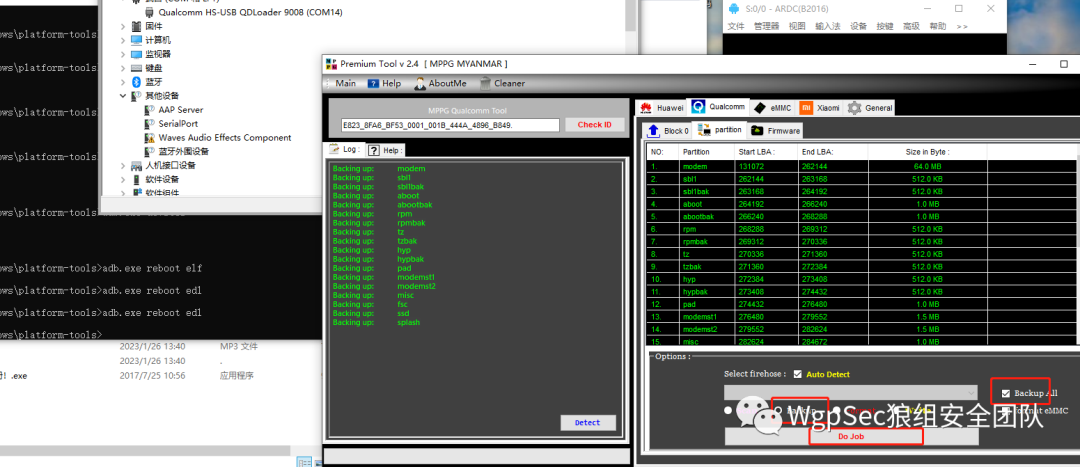Click the AboutMe person icon
The image size is (1080, 467).
420,83
